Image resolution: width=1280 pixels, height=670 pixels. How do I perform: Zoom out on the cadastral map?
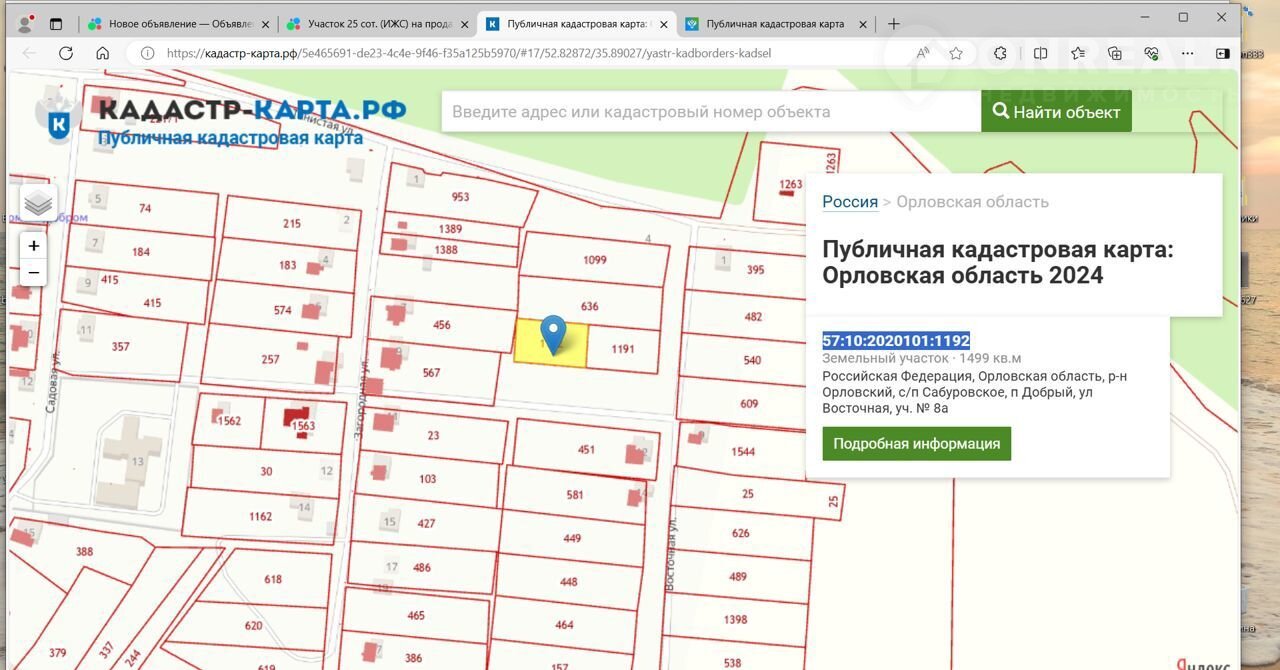click(34, 273)
